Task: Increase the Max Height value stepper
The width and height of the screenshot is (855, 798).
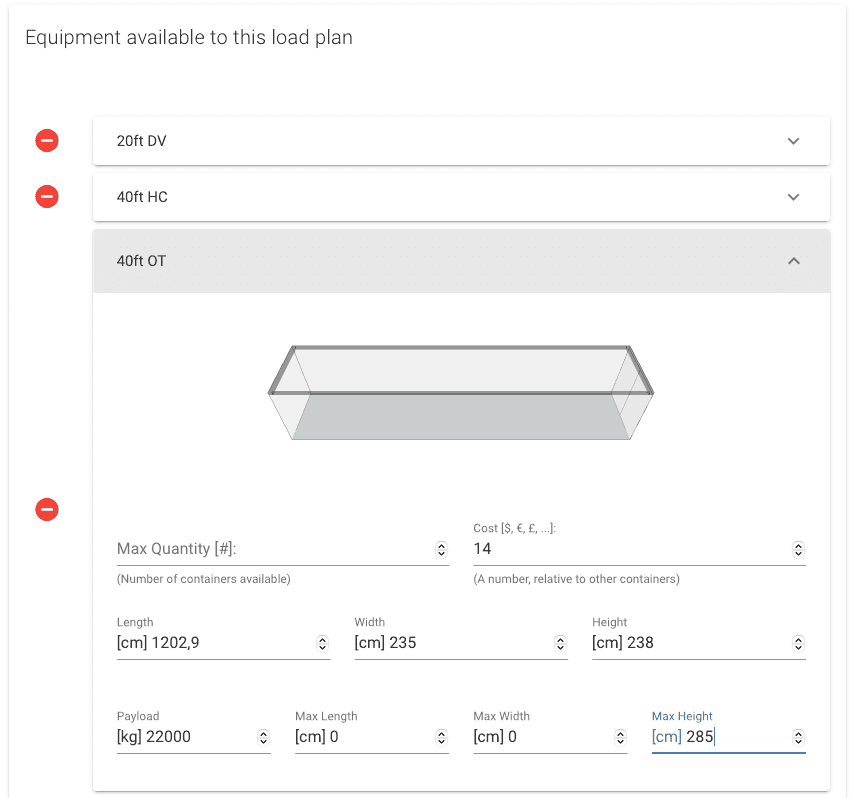Action: pos(798,733)
